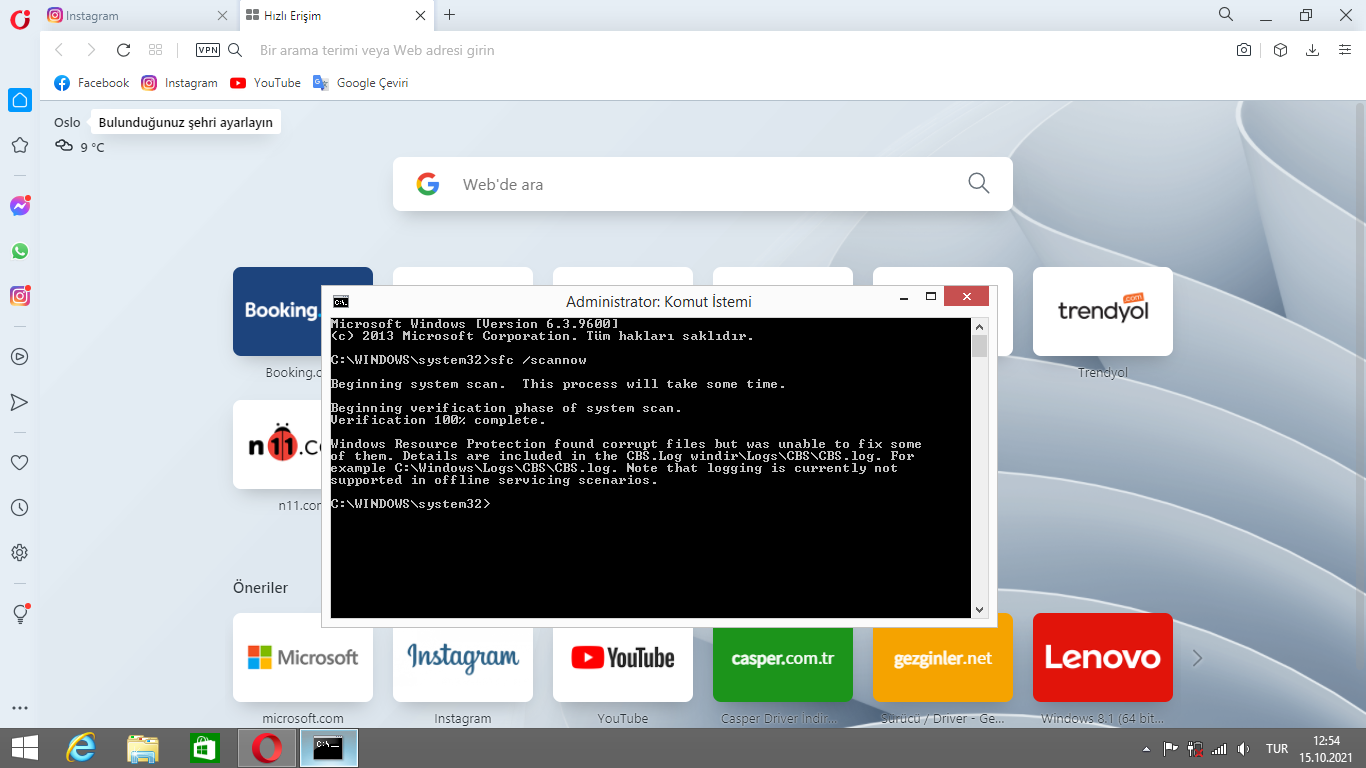Click the Command Prompt scrollbar up arrow
Image resolution: width=1366 pixels, height=768 pixels.
click(x=980, y=326)
